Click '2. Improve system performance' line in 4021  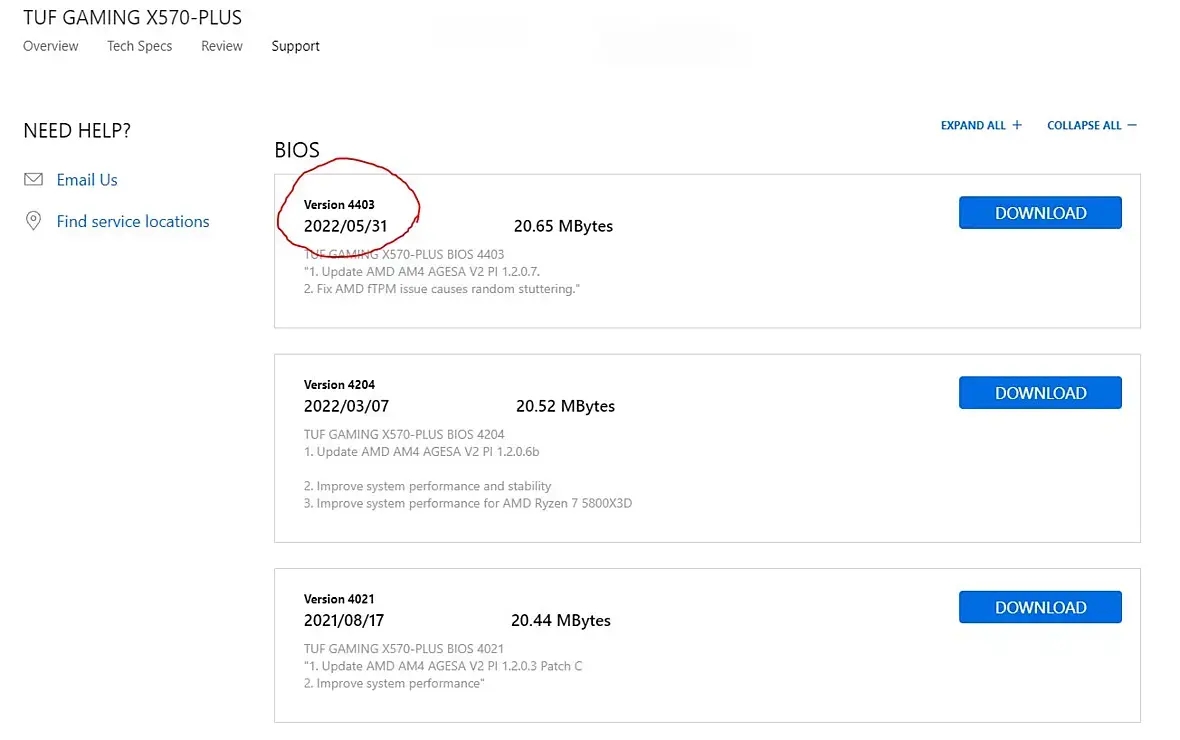point(394,684)
